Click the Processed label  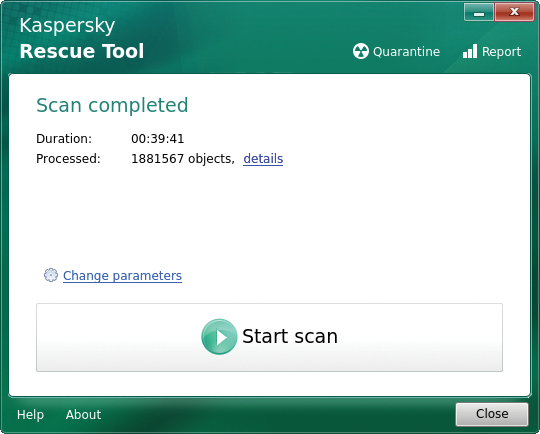[x=68, y=159]
